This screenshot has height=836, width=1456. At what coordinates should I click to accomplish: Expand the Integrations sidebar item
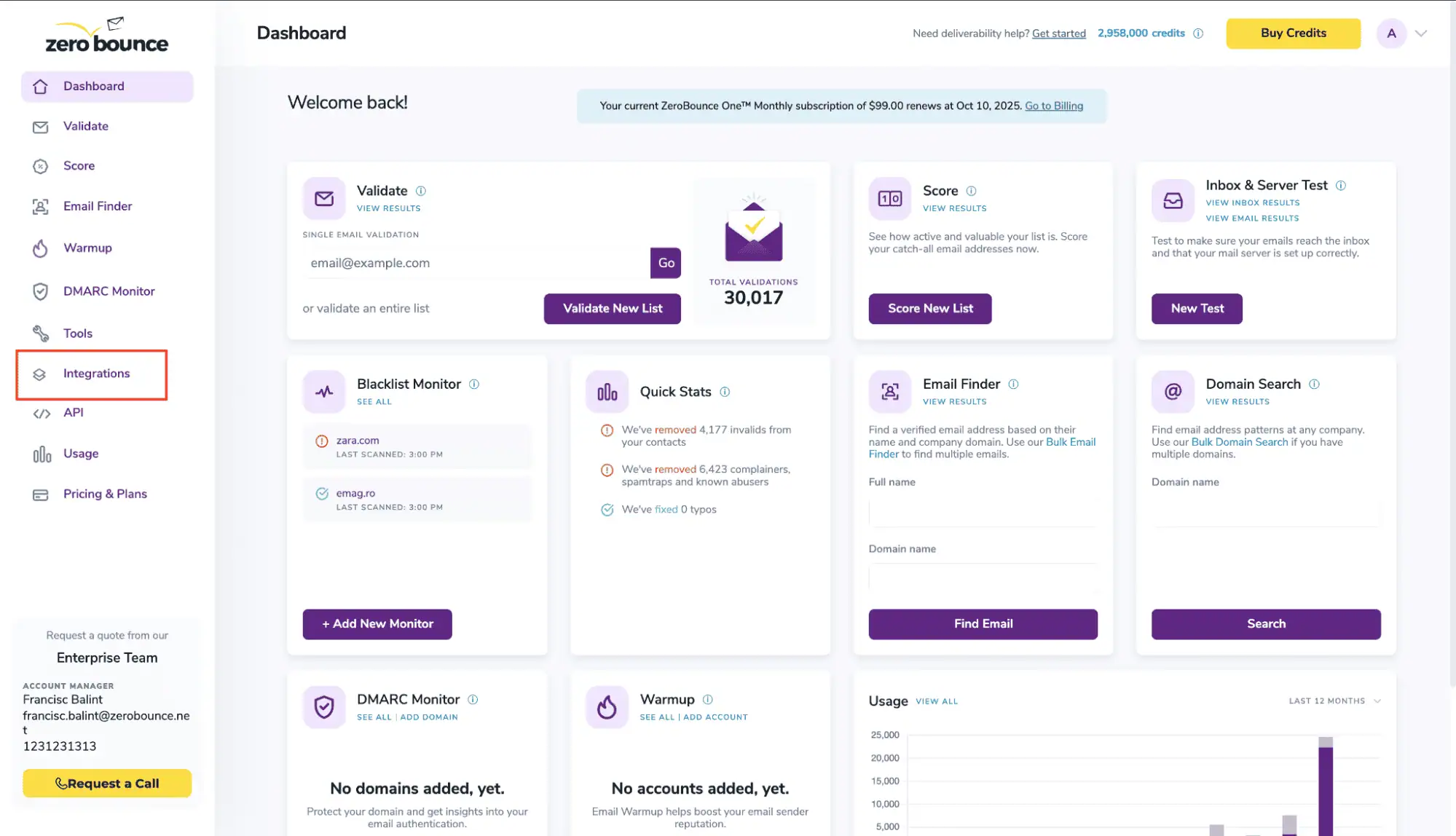96,373
